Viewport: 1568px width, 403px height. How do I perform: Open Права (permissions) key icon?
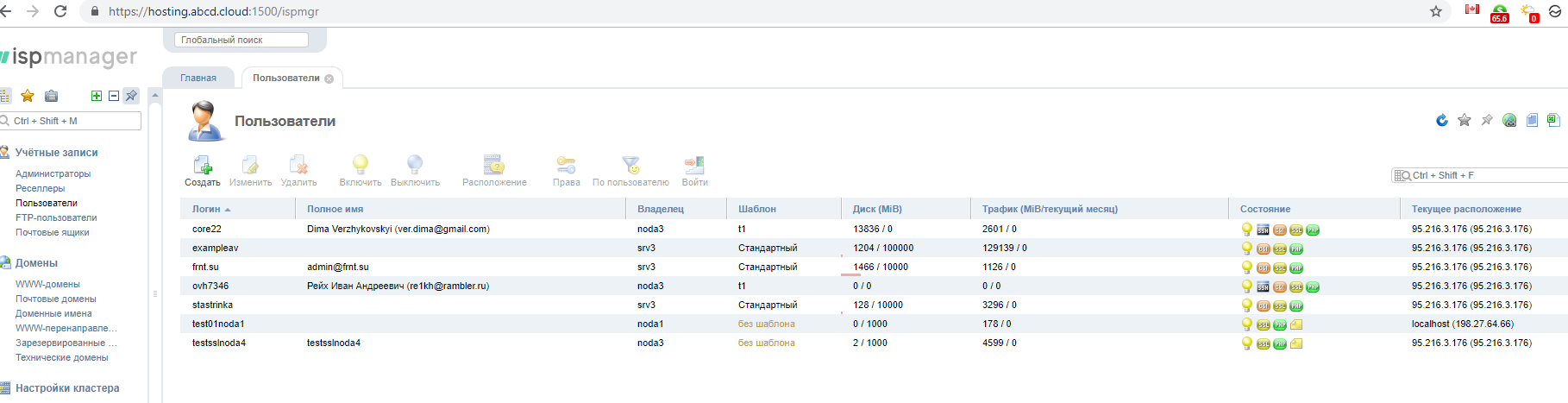566,166
